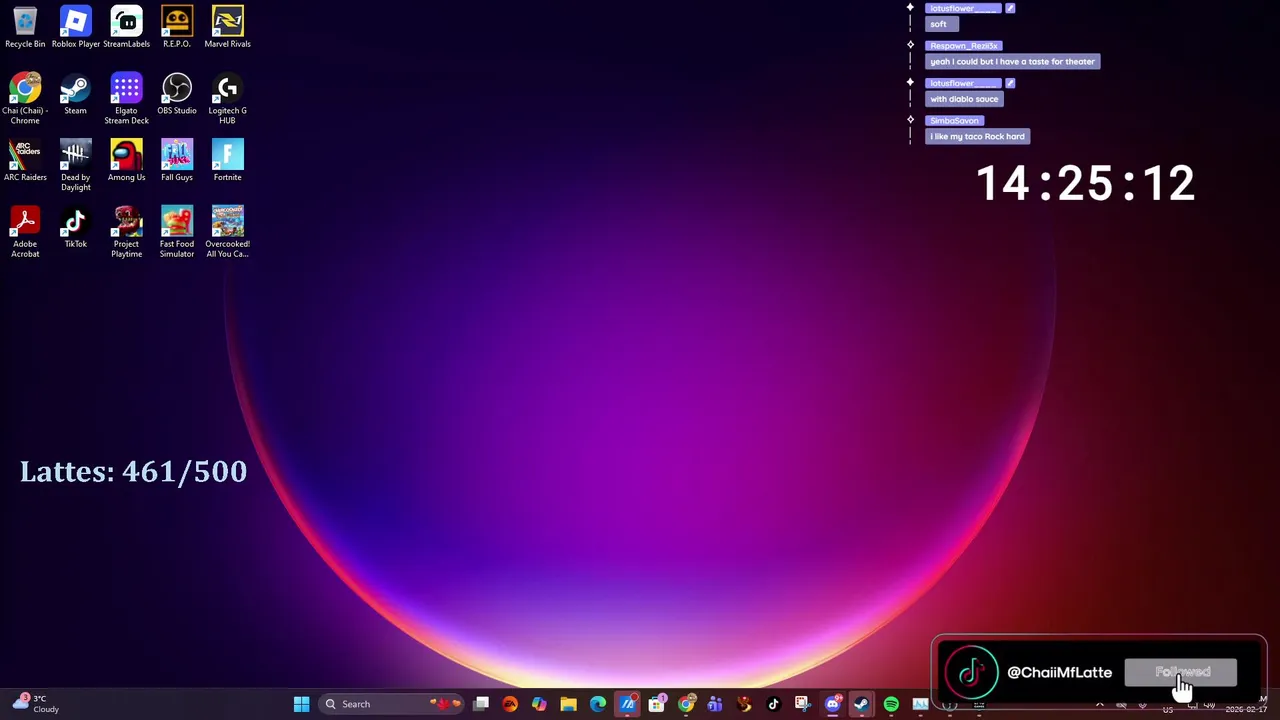Open the Chai (Chaii) Chrome shortcut
The height and width of the screenshot is (720, 1280).
coord(25,98)
